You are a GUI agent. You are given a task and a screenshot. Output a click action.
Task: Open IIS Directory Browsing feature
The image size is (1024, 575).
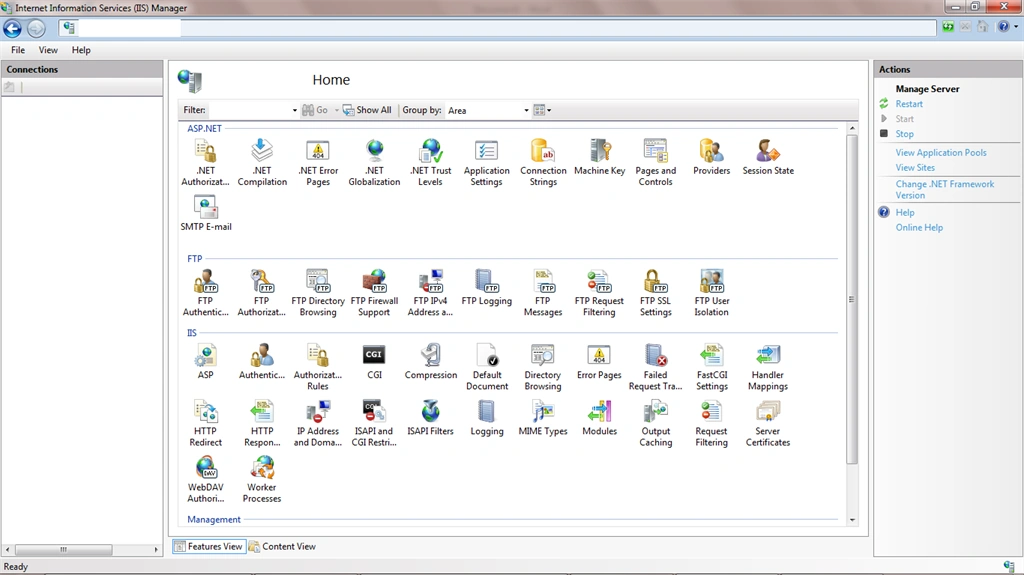coord(543,367)
